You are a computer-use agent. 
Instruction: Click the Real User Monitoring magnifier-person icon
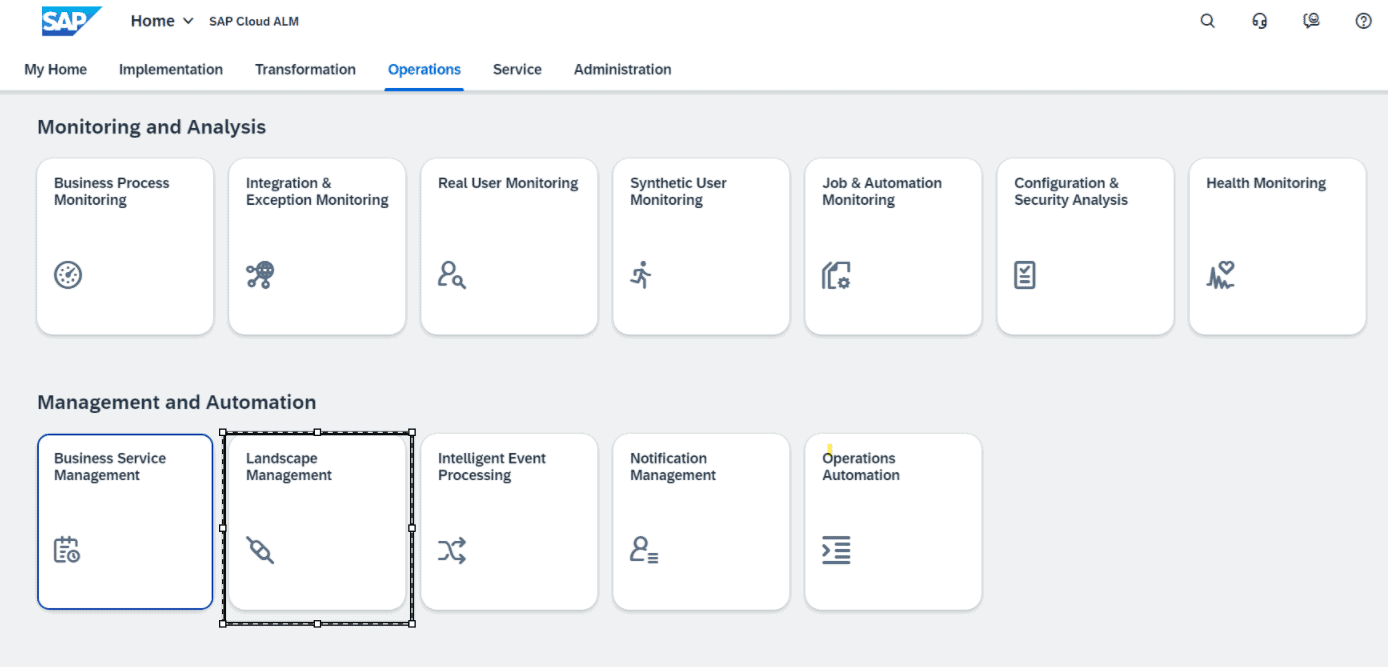pos(451,275)
